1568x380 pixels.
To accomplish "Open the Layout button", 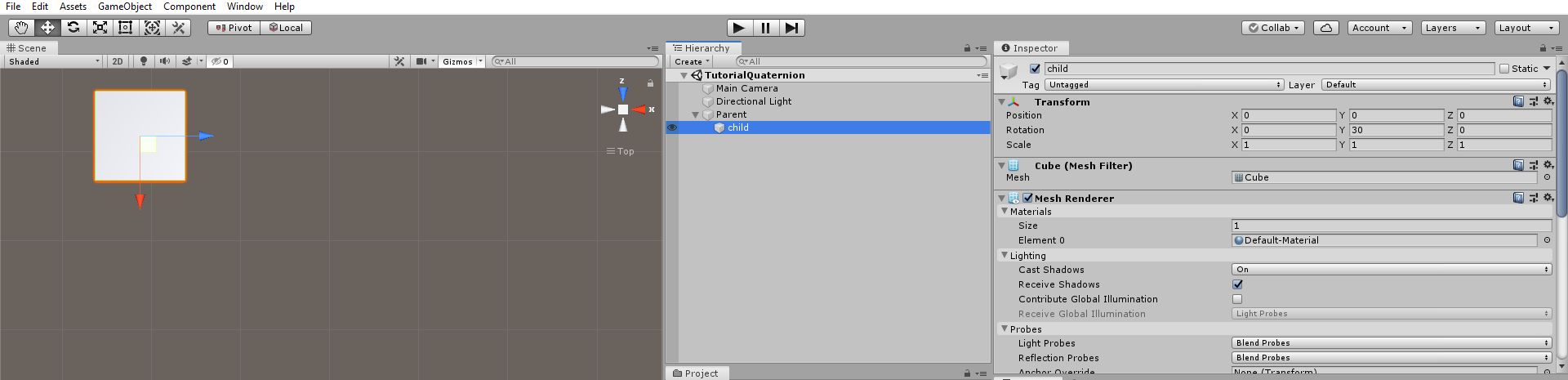I will [x=1526, y=27].
